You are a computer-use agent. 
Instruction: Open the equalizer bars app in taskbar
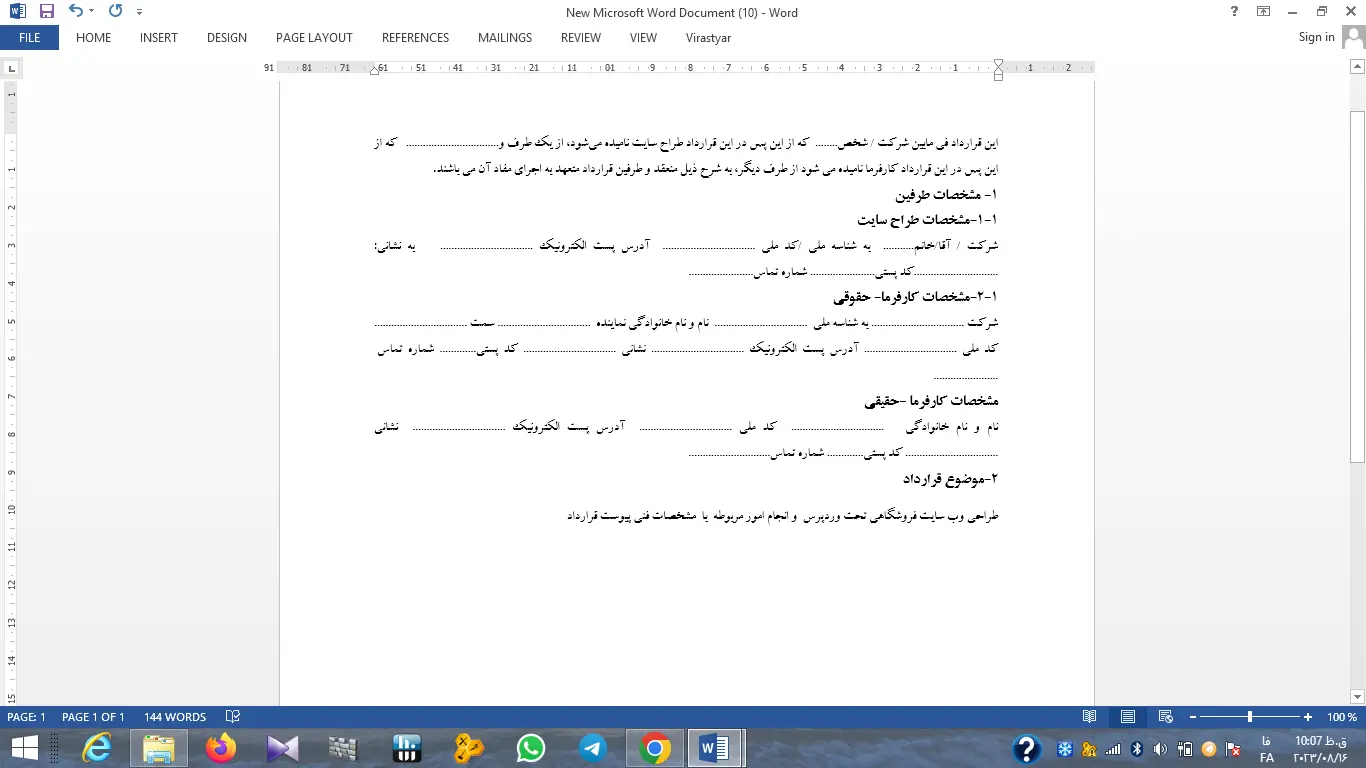tap(406, 748)
